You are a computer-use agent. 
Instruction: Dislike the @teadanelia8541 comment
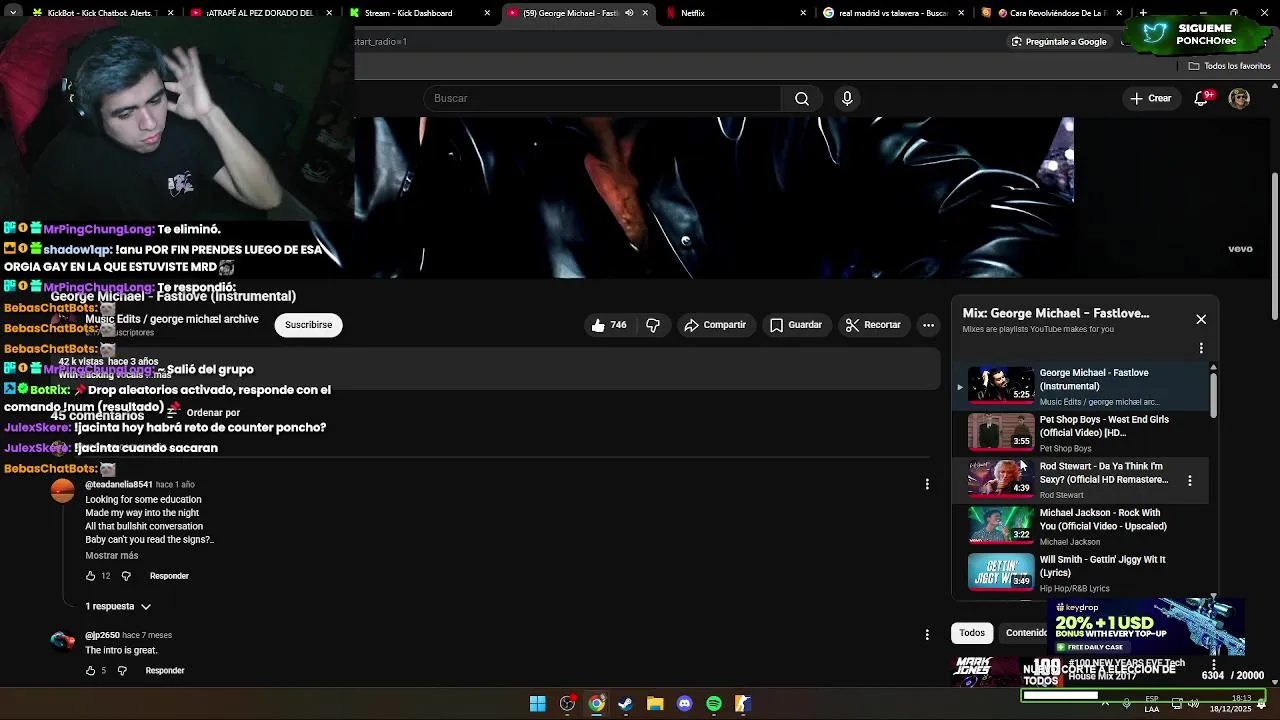click(126, 576)
